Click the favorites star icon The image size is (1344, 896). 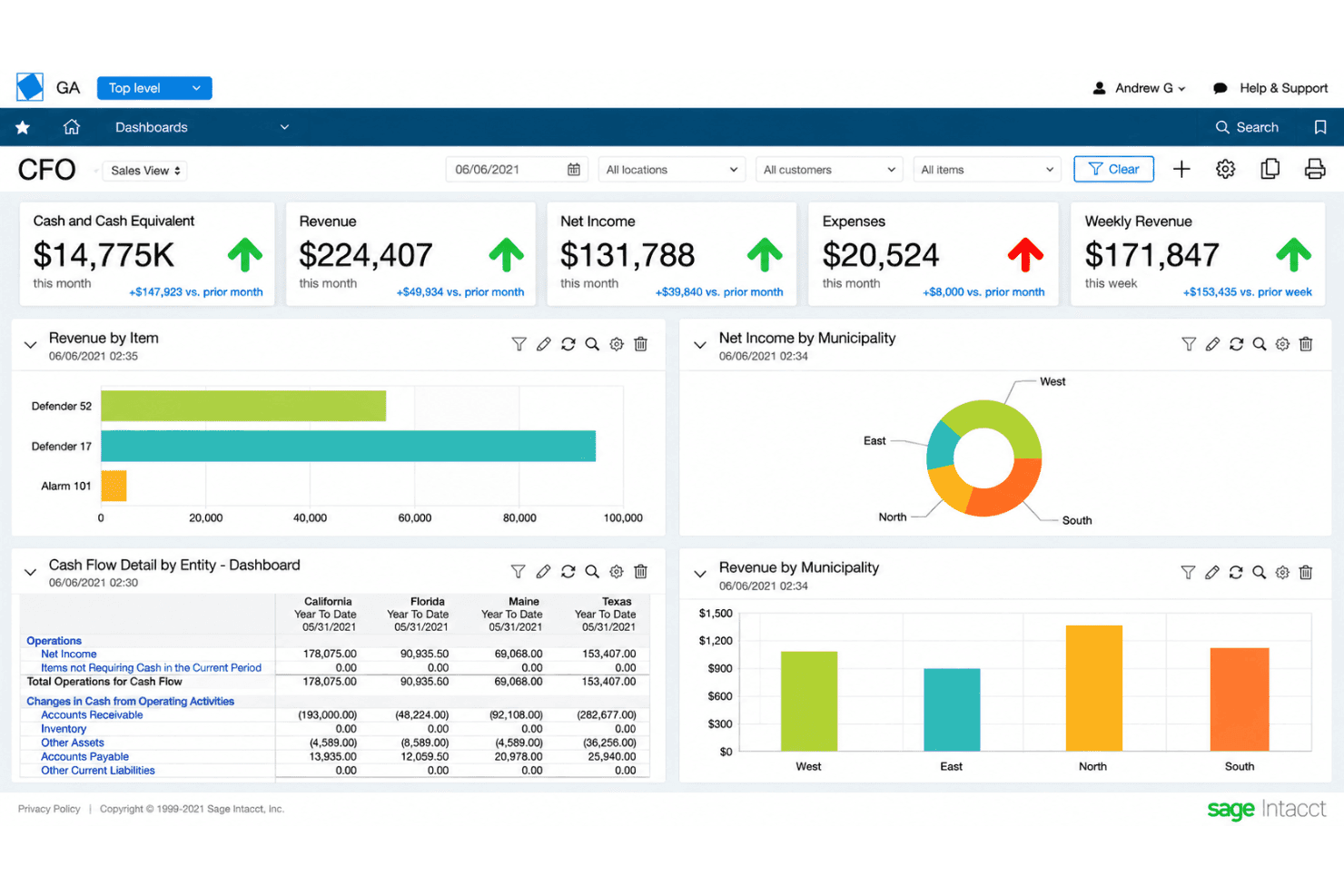click(23, 127)
